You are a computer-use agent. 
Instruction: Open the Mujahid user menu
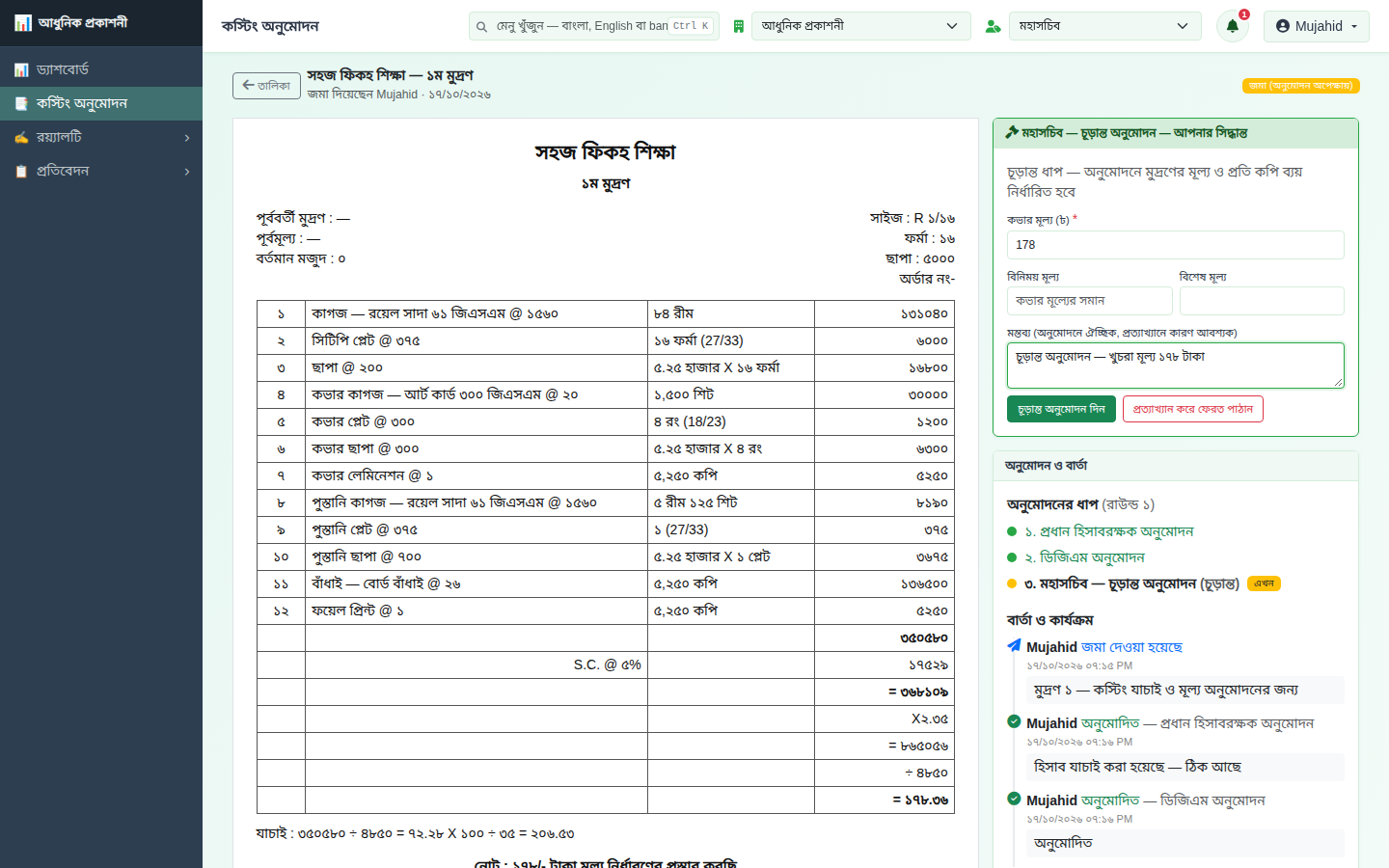coord(1316,26)
